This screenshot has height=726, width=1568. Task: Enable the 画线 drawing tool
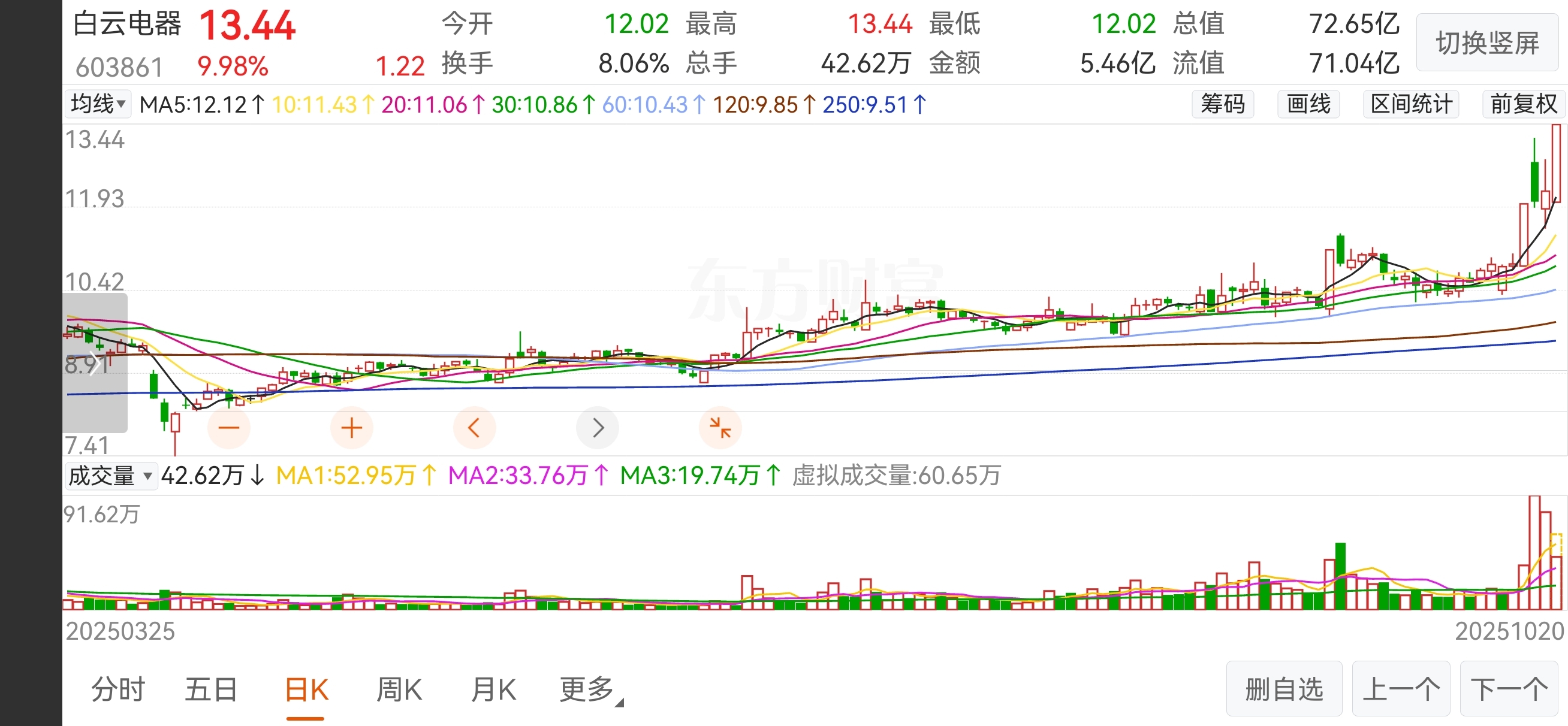[1308, 104]
